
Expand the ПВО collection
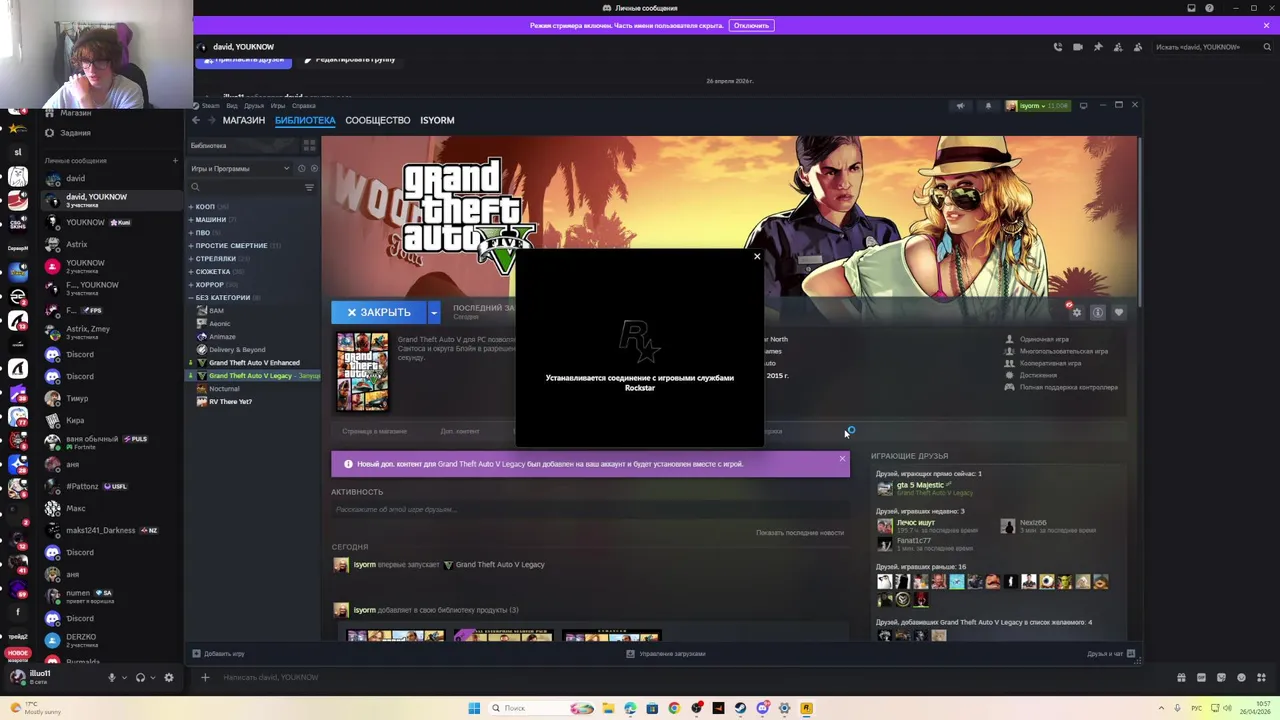pos(191,233)
